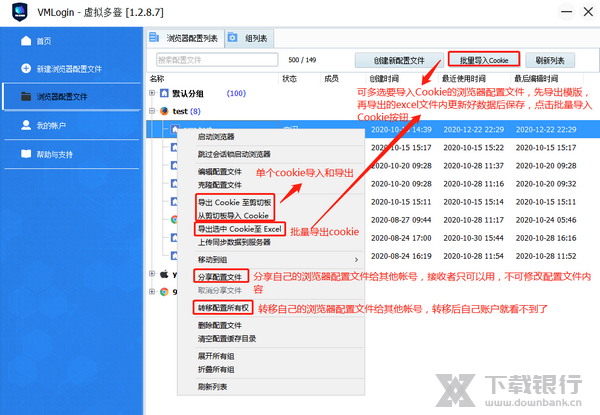
Task: Sort by the 最后编辑时间 column header
Action: [536, 78]
